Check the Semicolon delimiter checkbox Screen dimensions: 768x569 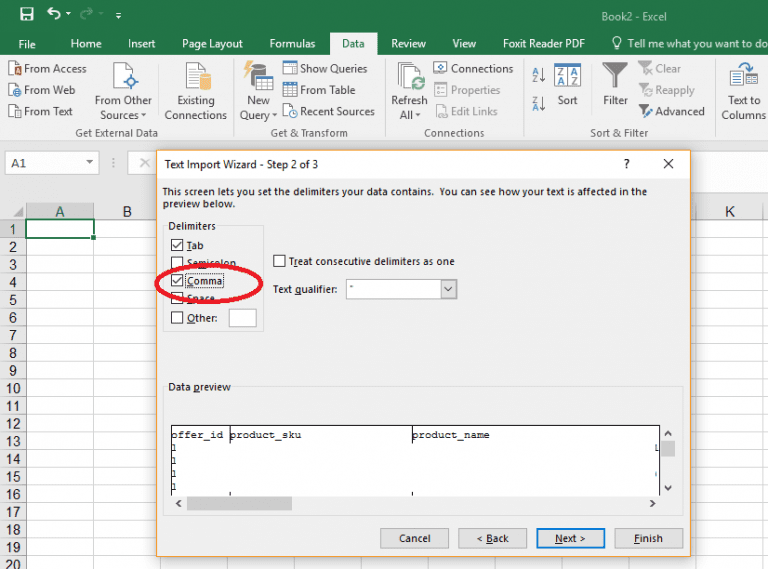(x=177, y=262)
